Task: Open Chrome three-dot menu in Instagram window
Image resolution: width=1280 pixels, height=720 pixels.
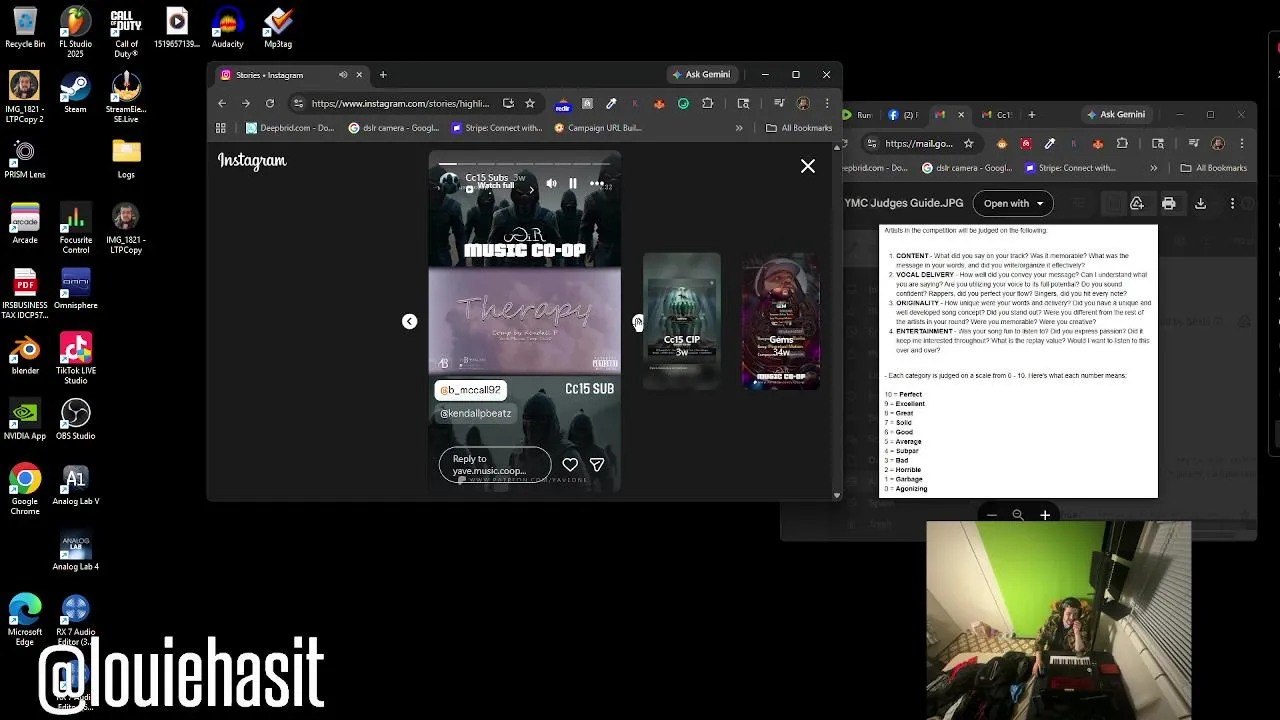Action: (827, 103)
